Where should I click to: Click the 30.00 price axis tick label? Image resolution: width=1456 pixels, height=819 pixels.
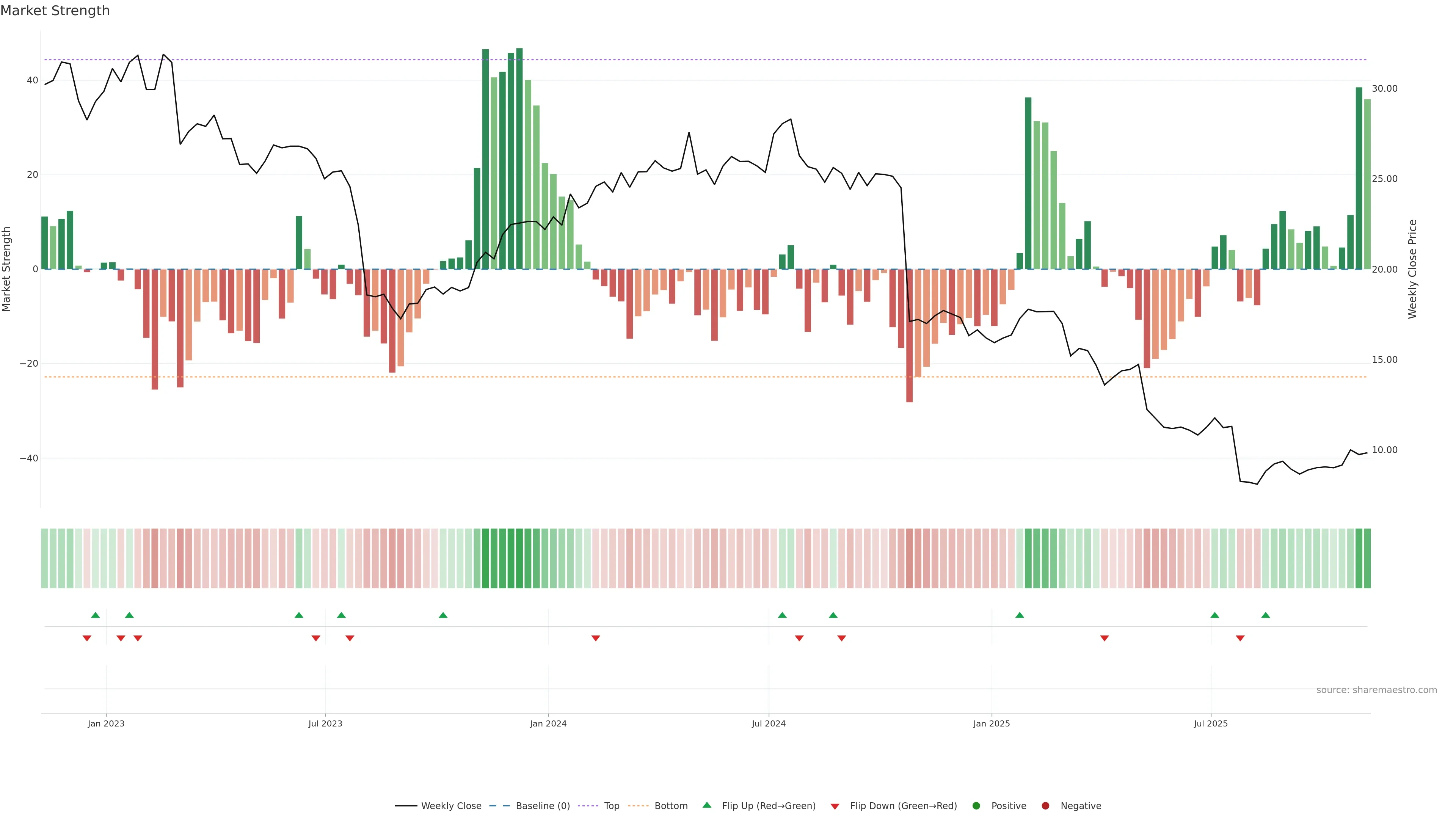1384,89
